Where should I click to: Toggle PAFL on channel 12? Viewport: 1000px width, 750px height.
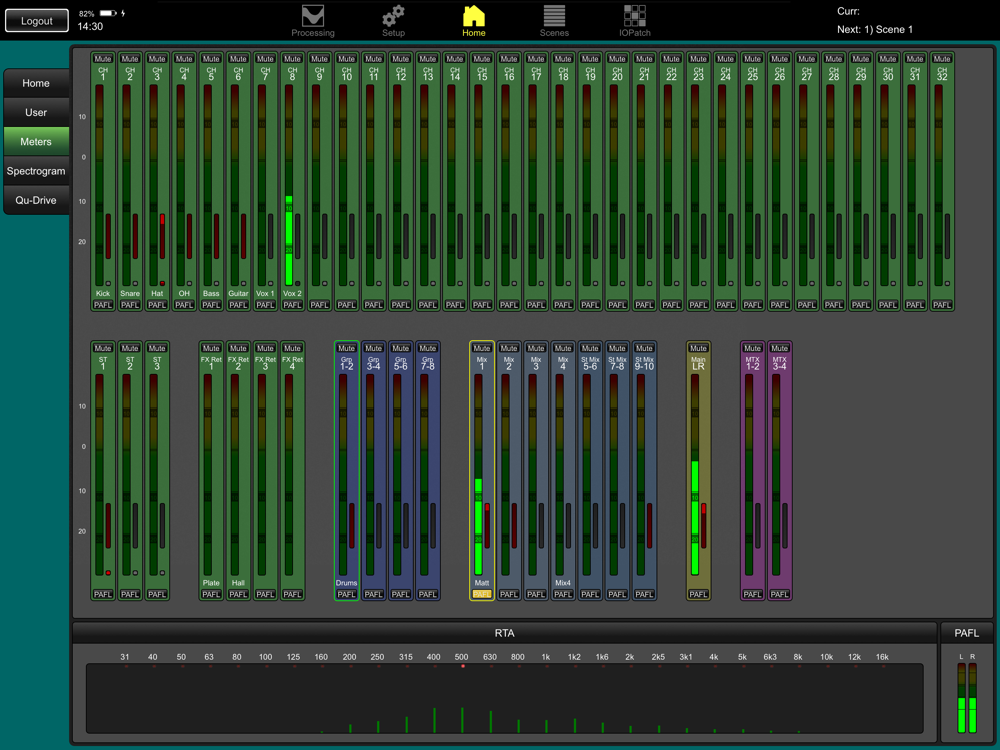[401, 305]
